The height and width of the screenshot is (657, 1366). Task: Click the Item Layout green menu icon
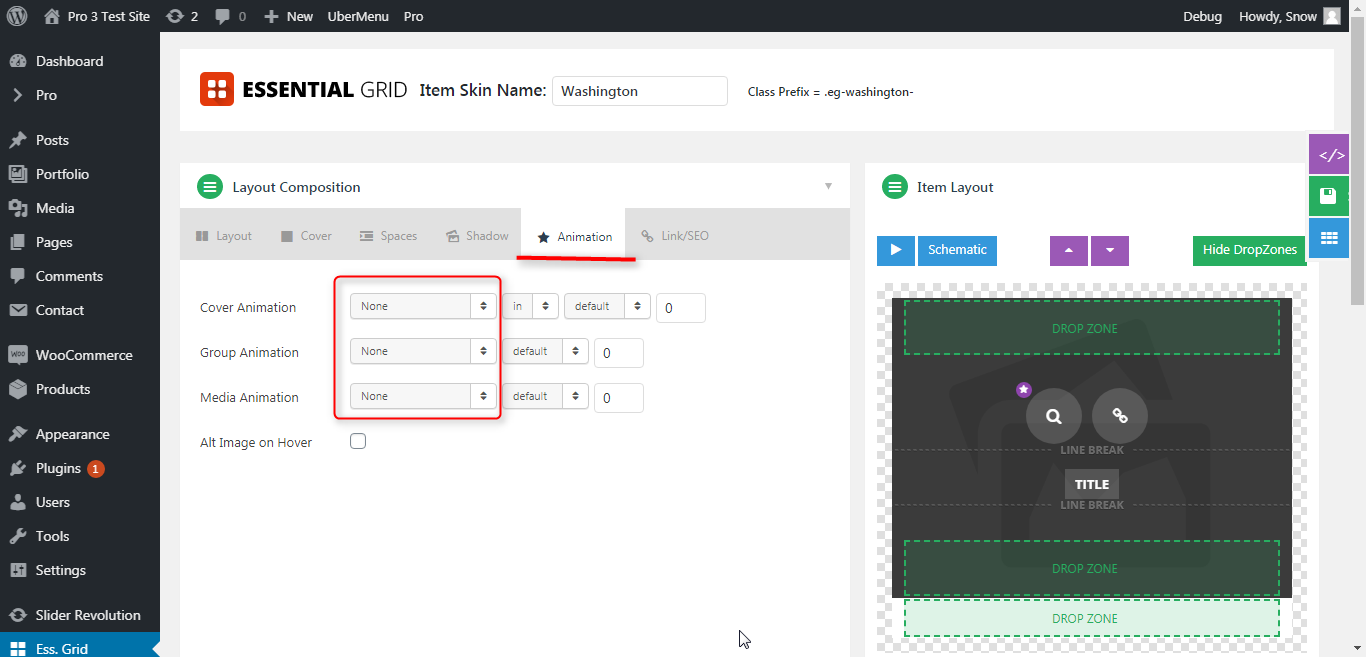(893, 186)
